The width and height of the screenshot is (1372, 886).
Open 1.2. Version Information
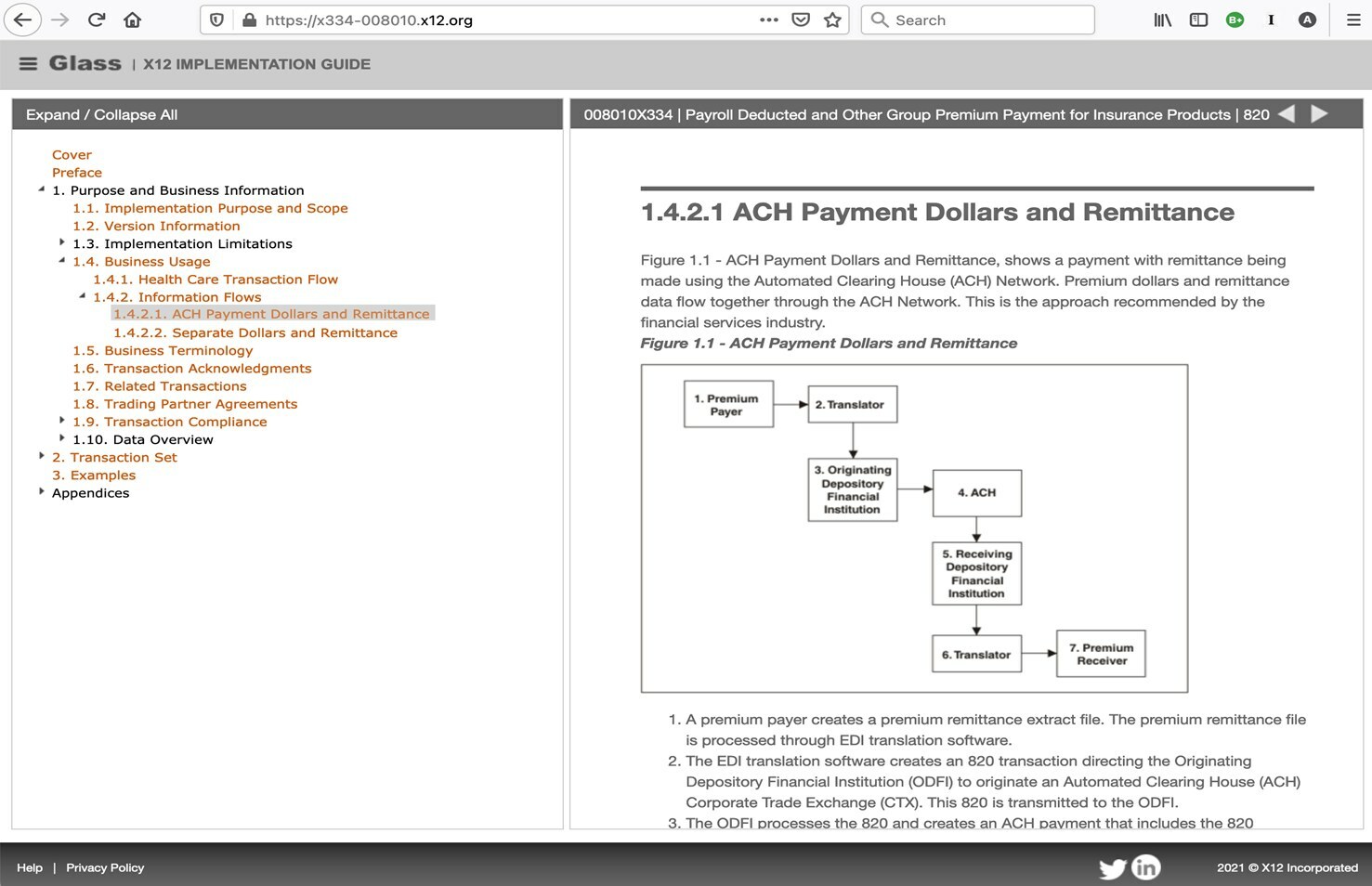coord(156,226)
